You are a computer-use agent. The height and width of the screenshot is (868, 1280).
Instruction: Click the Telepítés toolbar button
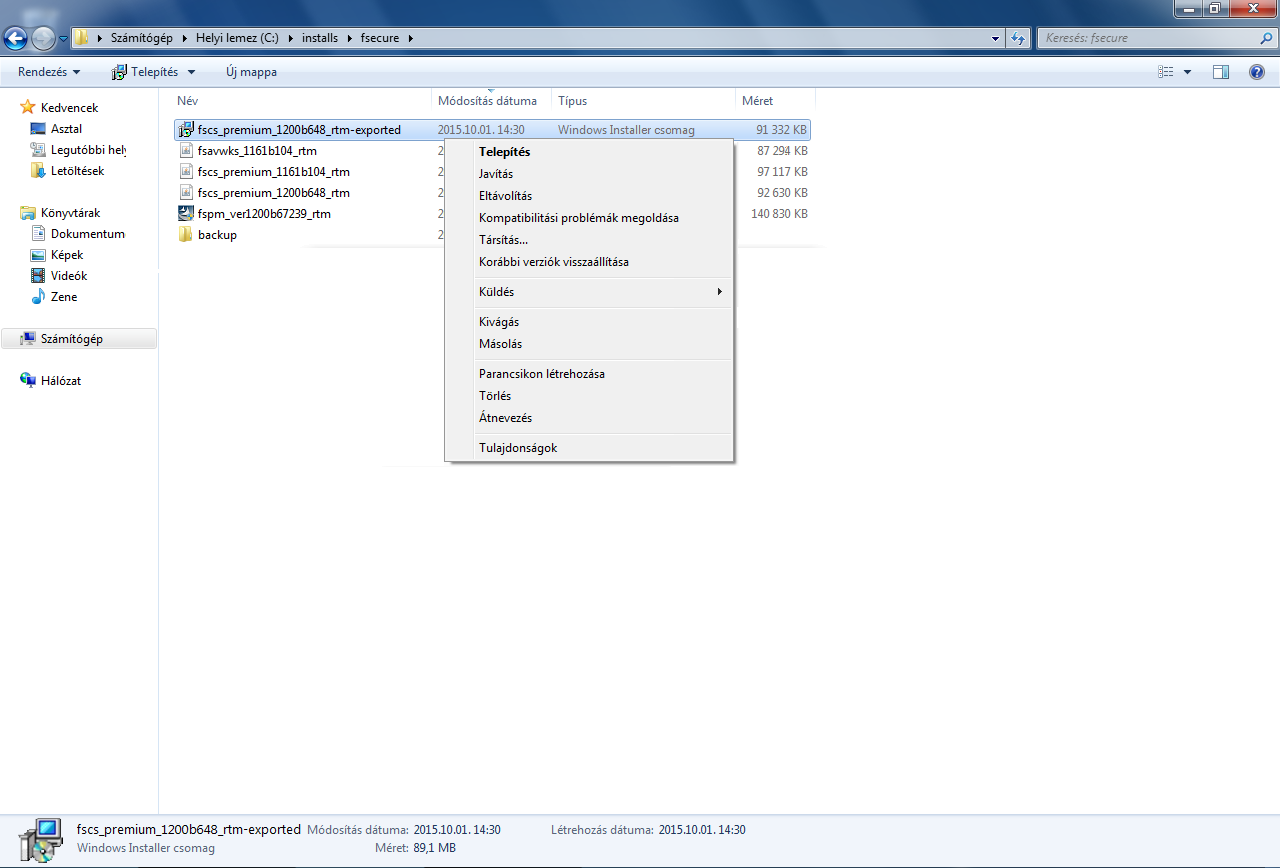[145, 72]
